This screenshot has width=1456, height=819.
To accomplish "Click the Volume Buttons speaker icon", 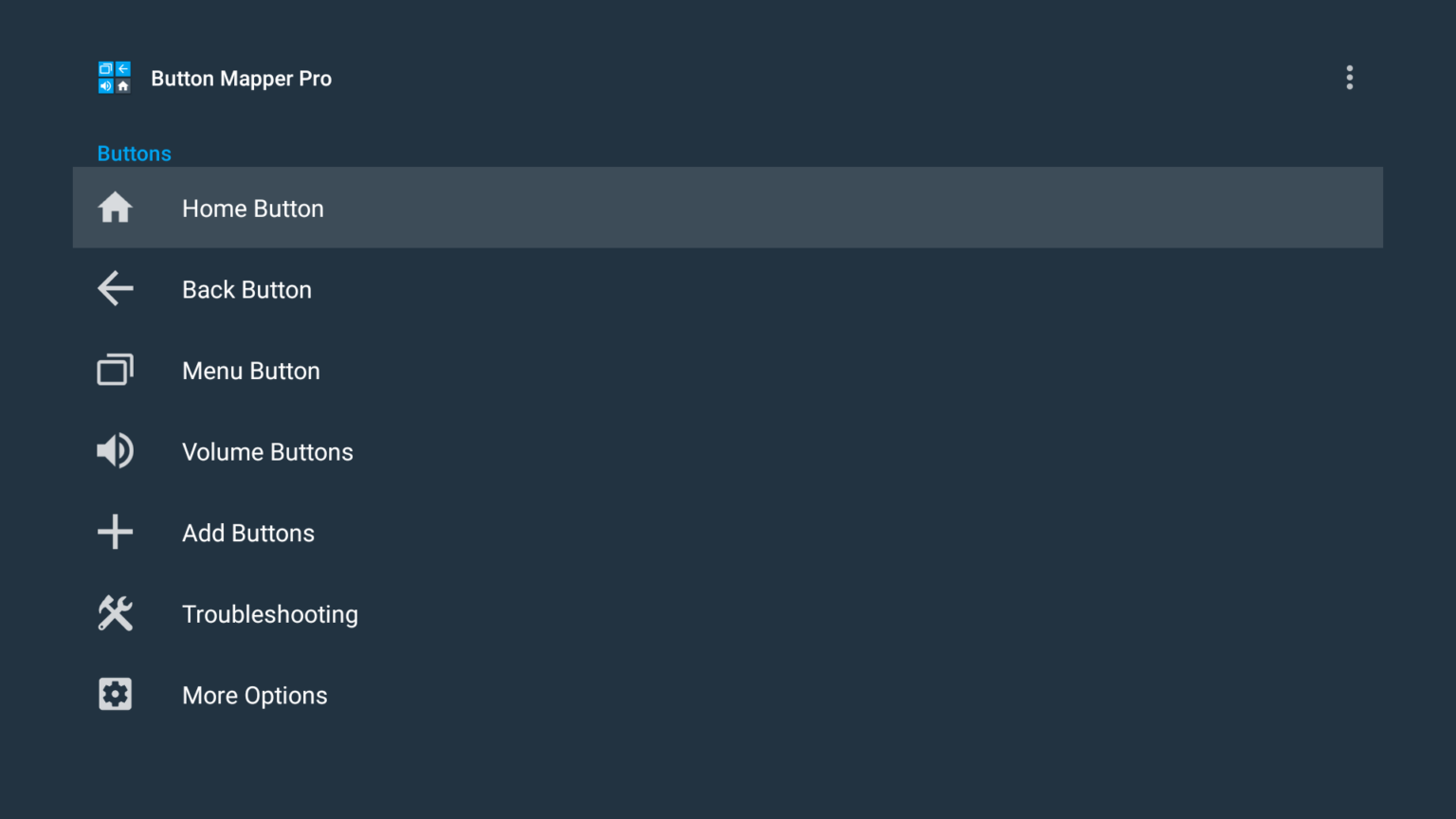I will coord(115,451).
